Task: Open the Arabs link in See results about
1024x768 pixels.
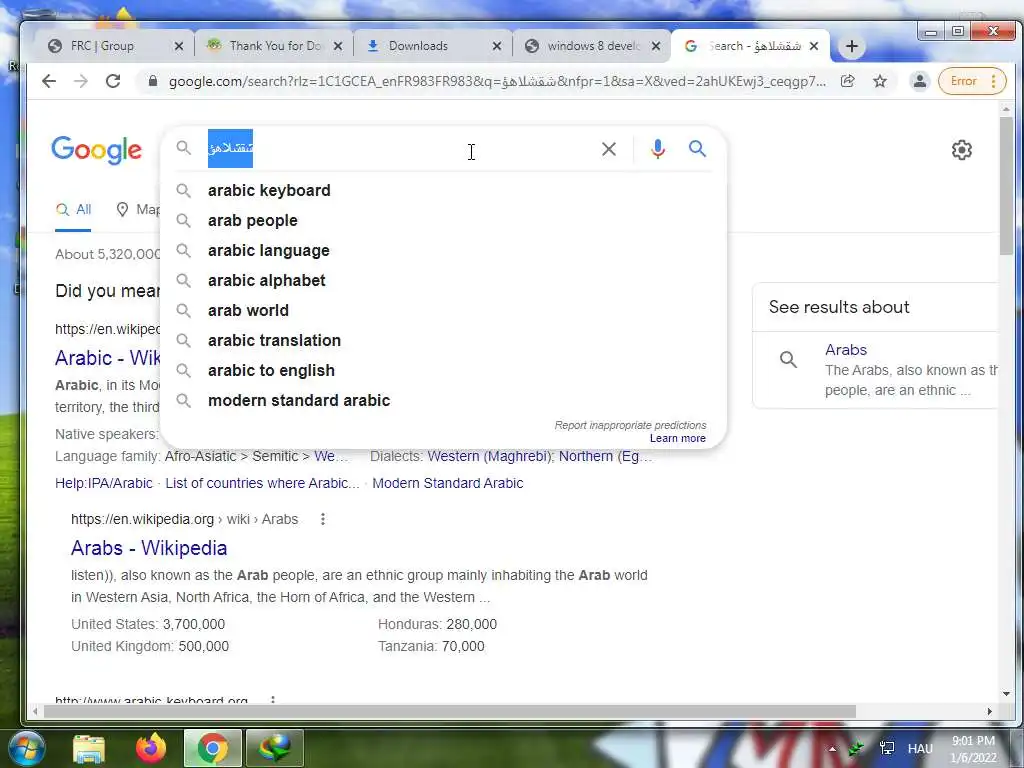Action: click(846, 350)
